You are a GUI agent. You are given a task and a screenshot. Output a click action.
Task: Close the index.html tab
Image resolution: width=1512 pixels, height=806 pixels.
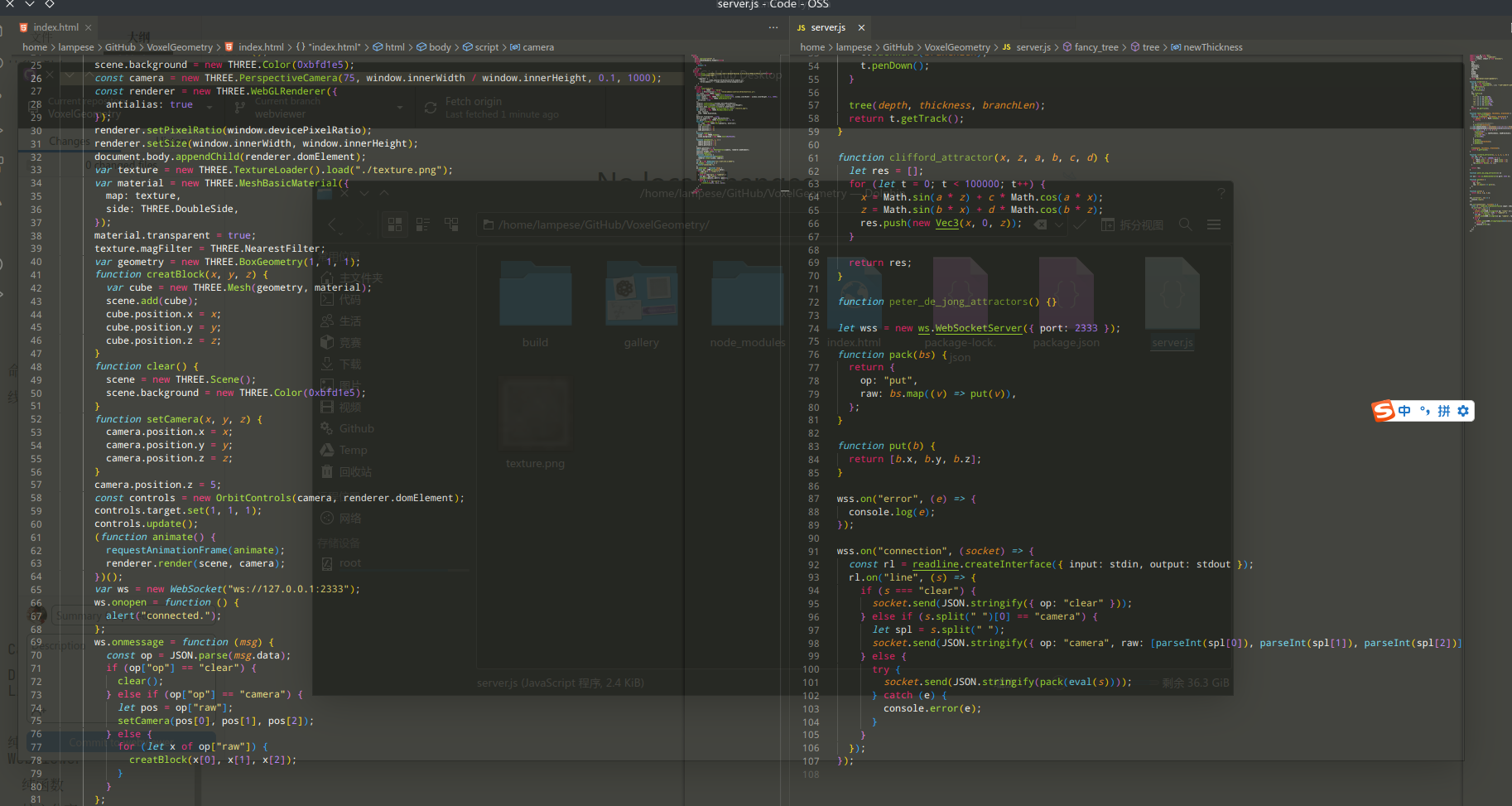tap(88, 27)
